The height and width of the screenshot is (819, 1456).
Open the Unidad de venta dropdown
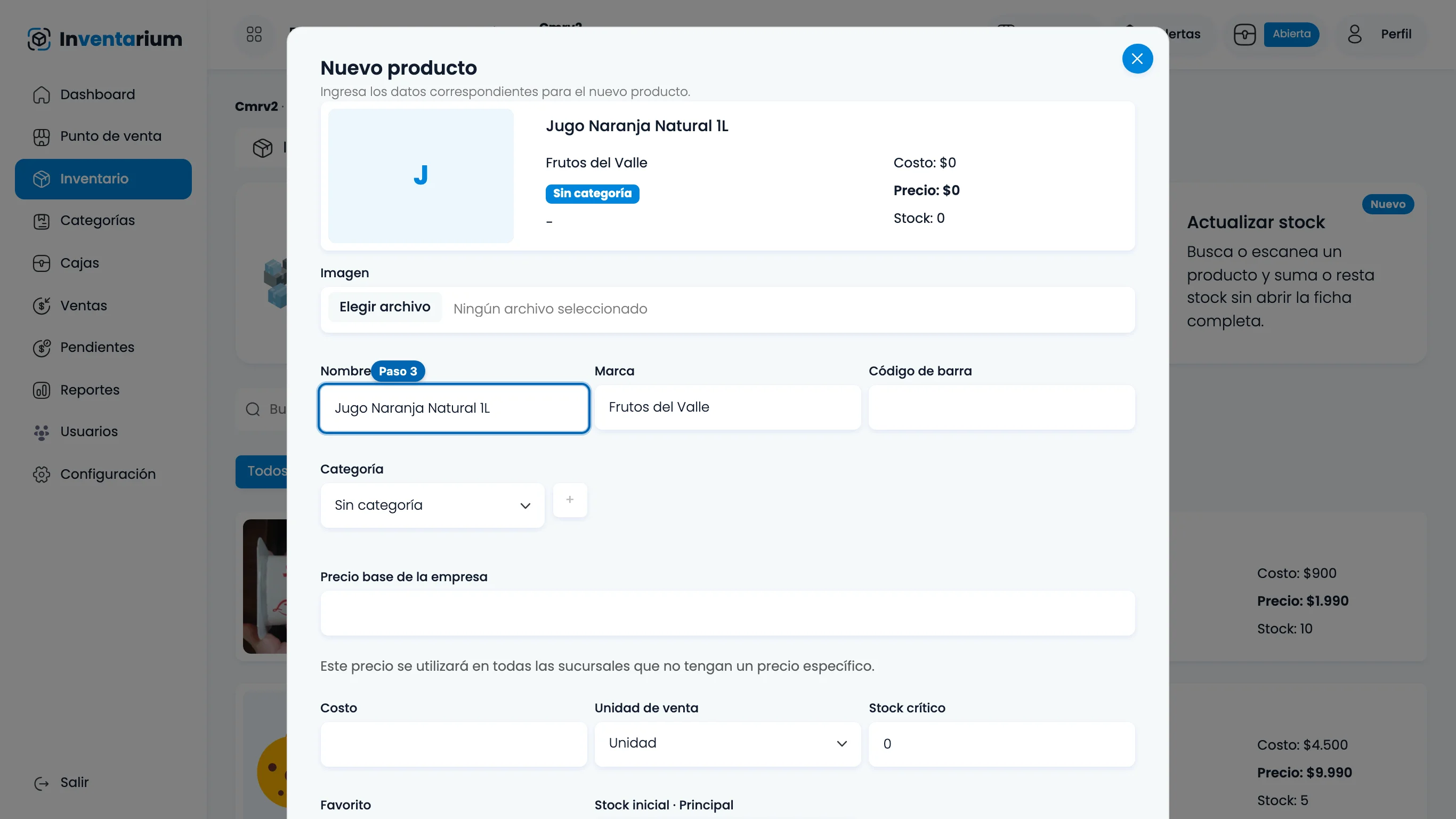pos(727,744)
